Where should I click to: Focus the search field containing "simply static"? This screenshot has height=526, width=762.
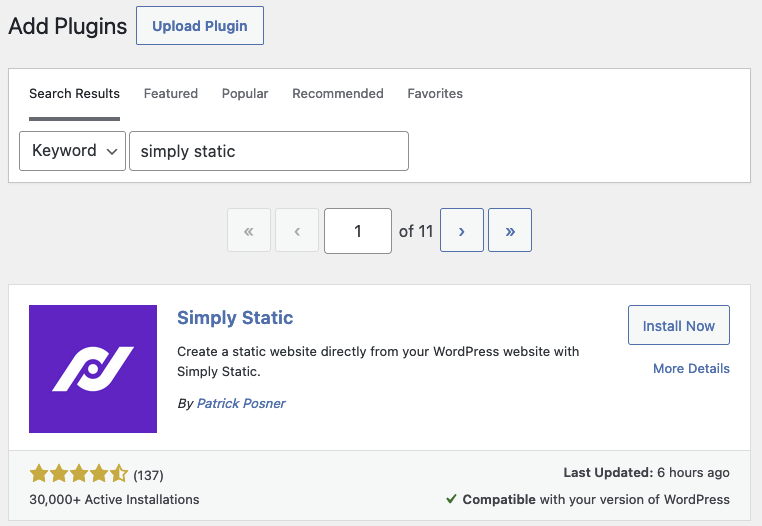269,151
